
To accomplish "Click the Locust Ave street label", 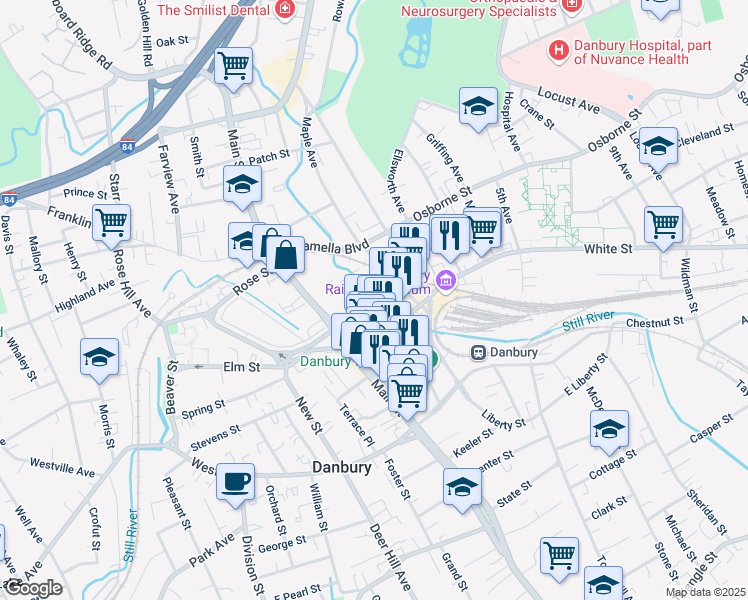I will tap(569, 100).
